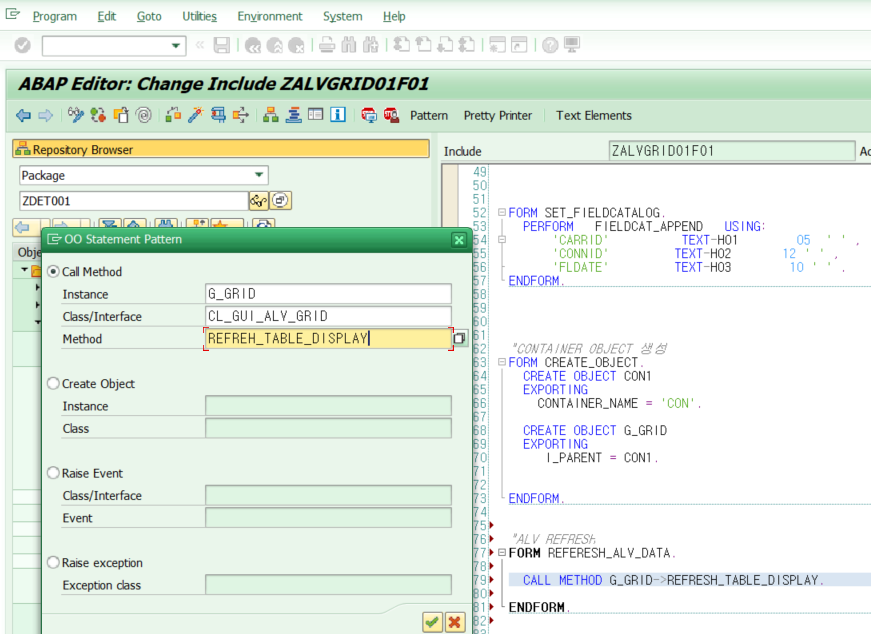Click the green Enter checkmark icon
This screenshot has width=871, height=634.
(x=22, y=45)
